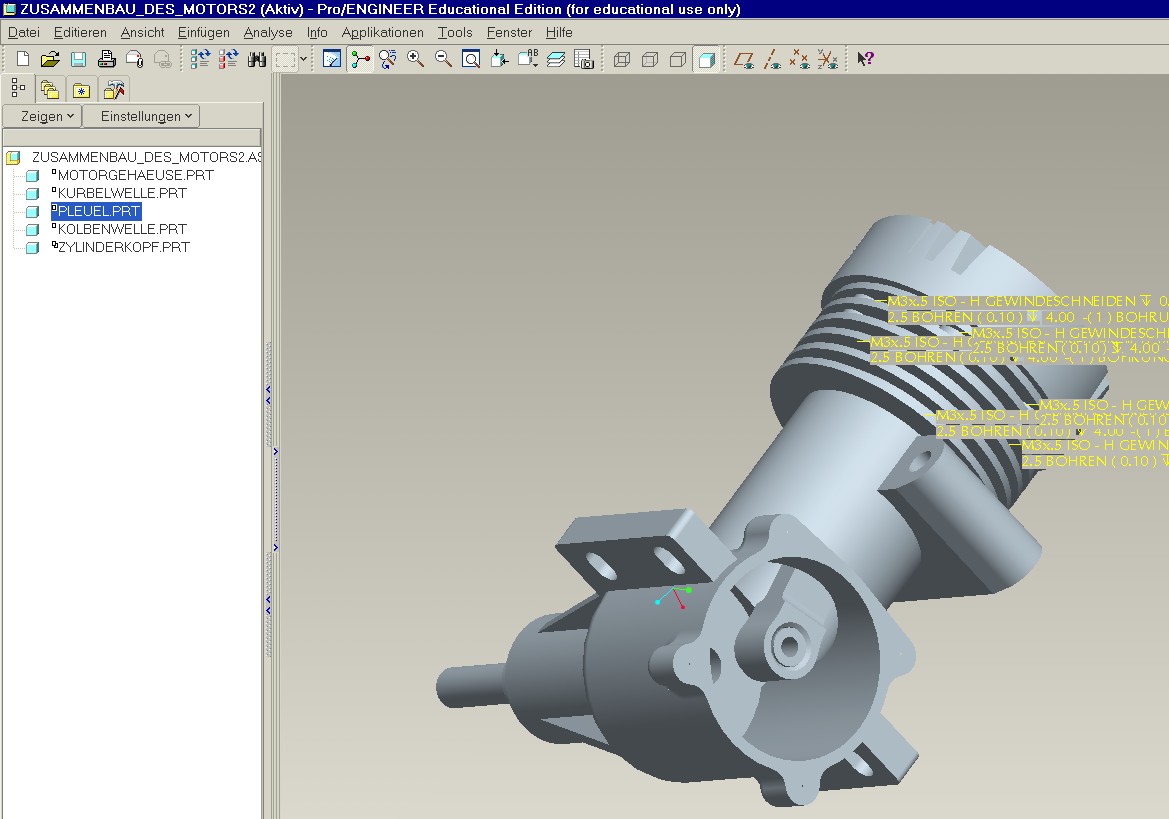
Task: Open the selection box dropdown arrow
Action: coord(304,60)
